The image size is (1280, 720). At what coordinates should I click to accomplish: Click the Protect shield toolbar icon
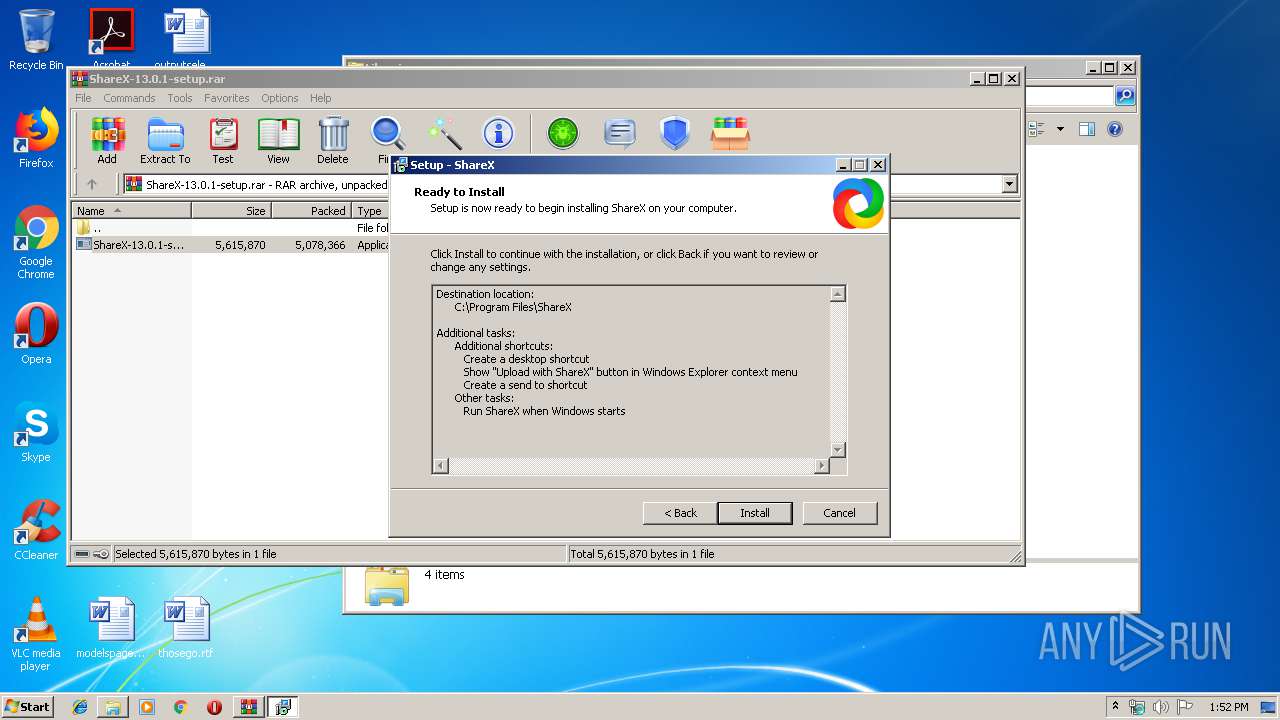(x=675, y=133)
